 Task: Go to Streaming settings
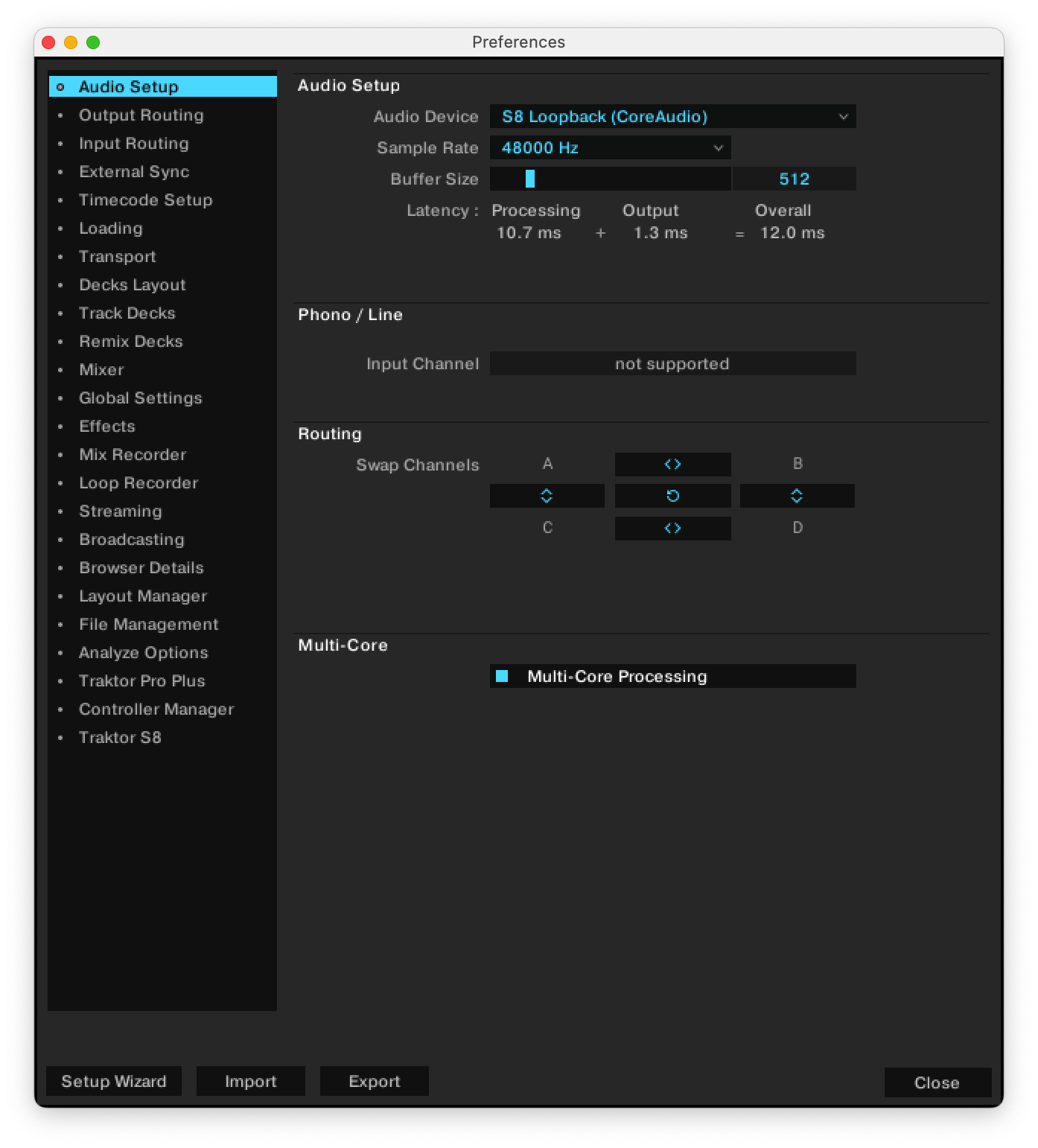point(162,511)
